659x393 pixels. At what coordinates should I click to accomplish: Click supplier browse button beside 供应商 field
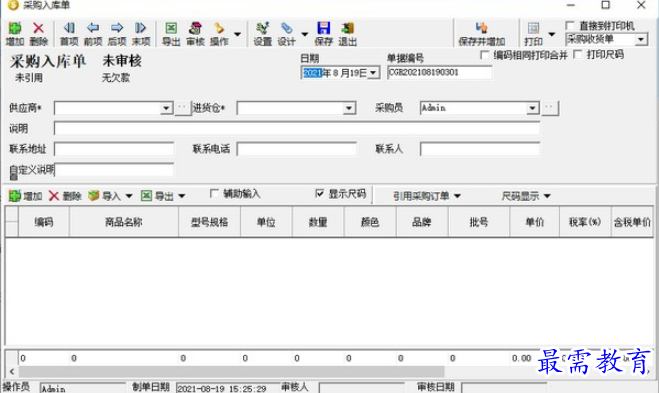click(182, 108)
